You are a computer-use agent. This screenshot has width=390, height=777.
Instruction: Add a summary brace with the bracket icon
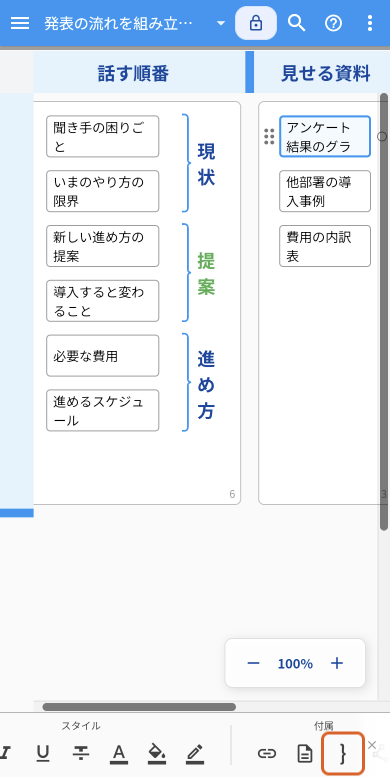pos(343,754)
